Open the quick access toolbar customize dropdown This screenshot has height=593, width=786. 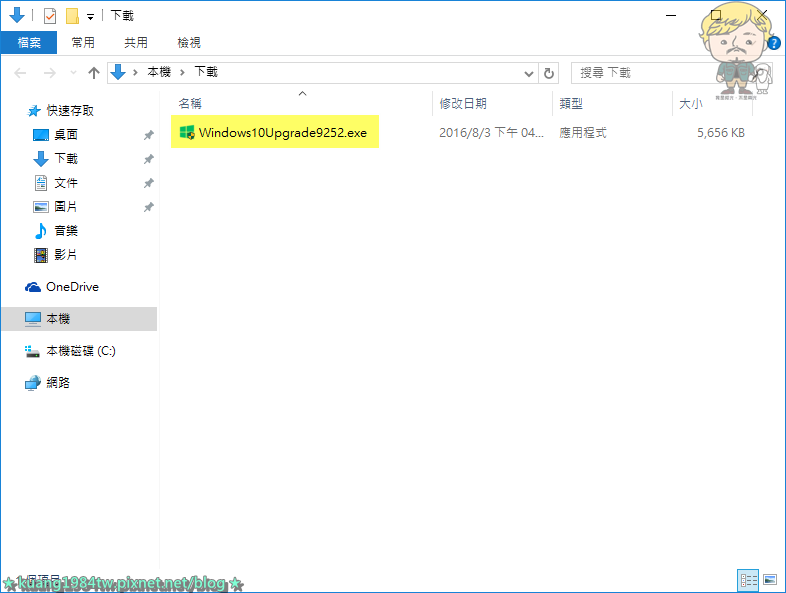[x=91, y=17]
